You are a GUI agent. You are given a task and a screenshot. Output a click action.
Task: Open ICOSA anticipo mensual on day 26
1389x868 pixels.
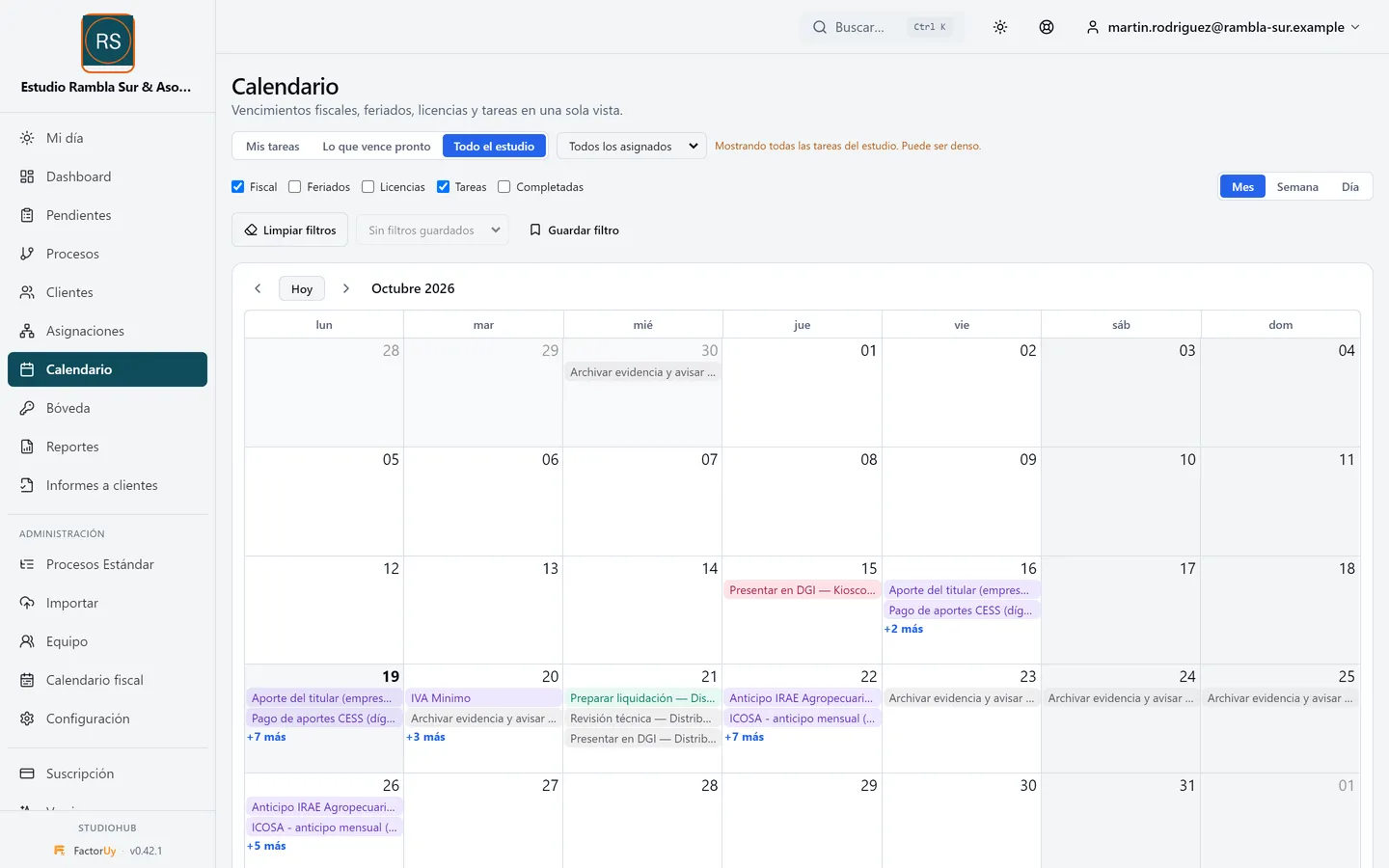tap(324, 827)
